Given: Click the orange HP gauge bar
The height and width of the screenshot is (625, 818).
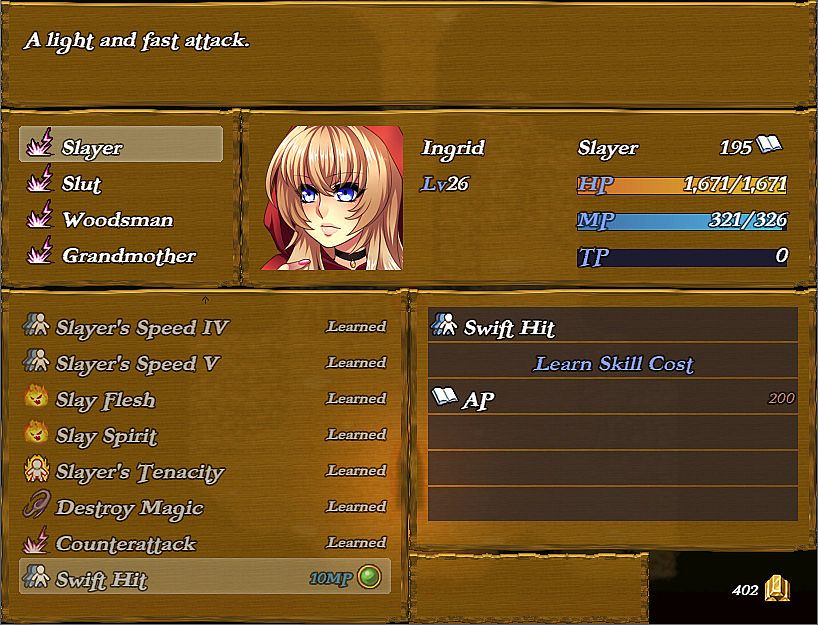Looking at the screenshot, I should click(682, 186).
